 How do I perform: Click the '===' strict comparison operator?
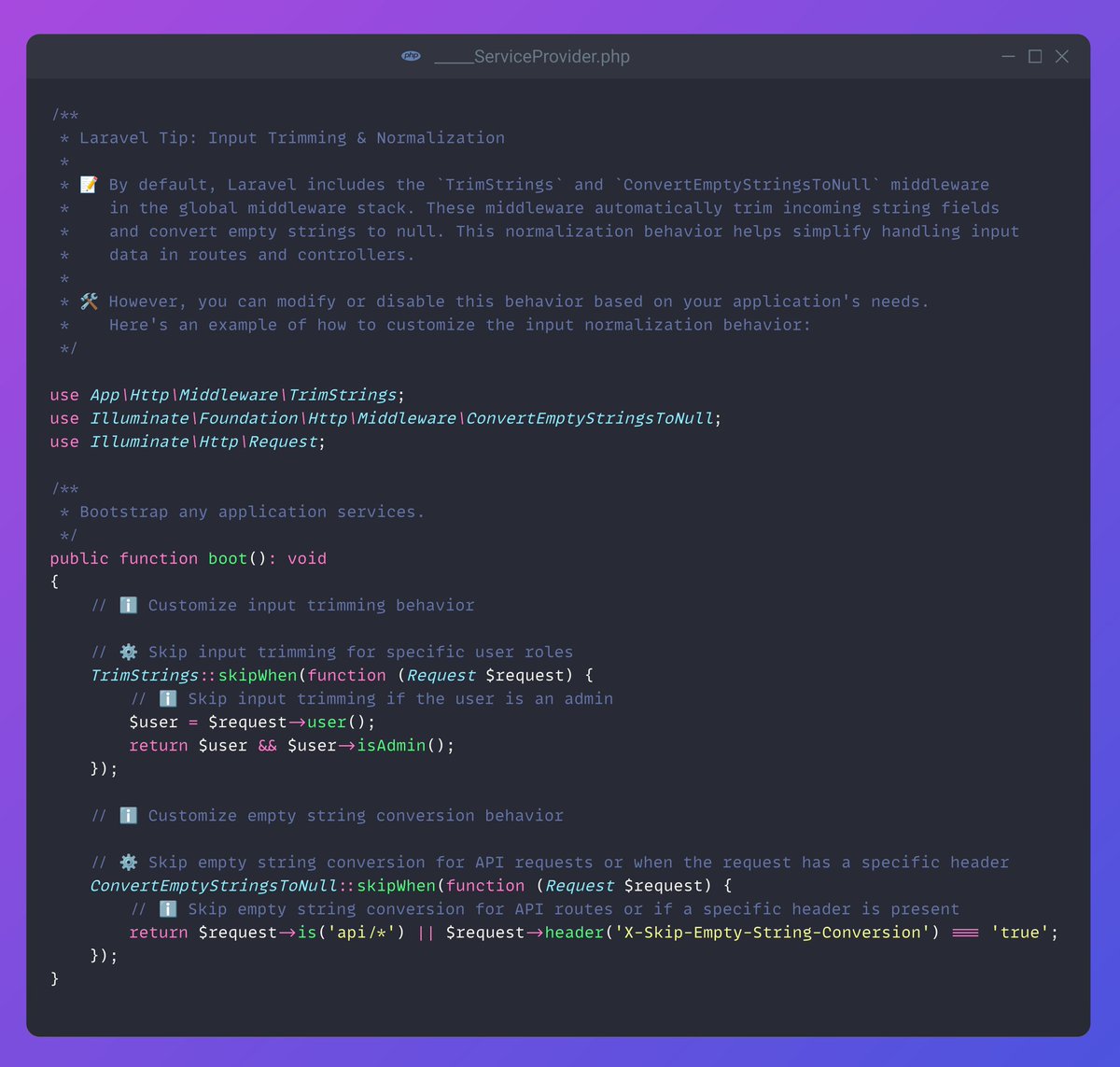[965, 932]
